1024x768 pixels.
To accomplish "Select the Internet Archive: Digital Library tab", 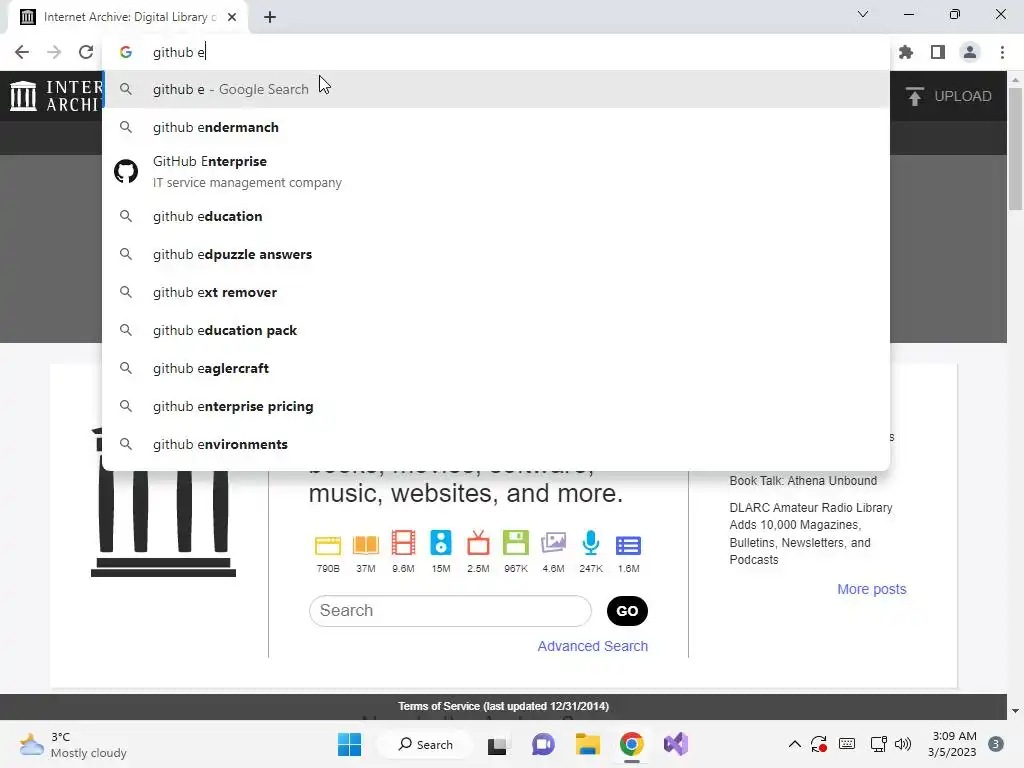I will click(128, 17).
